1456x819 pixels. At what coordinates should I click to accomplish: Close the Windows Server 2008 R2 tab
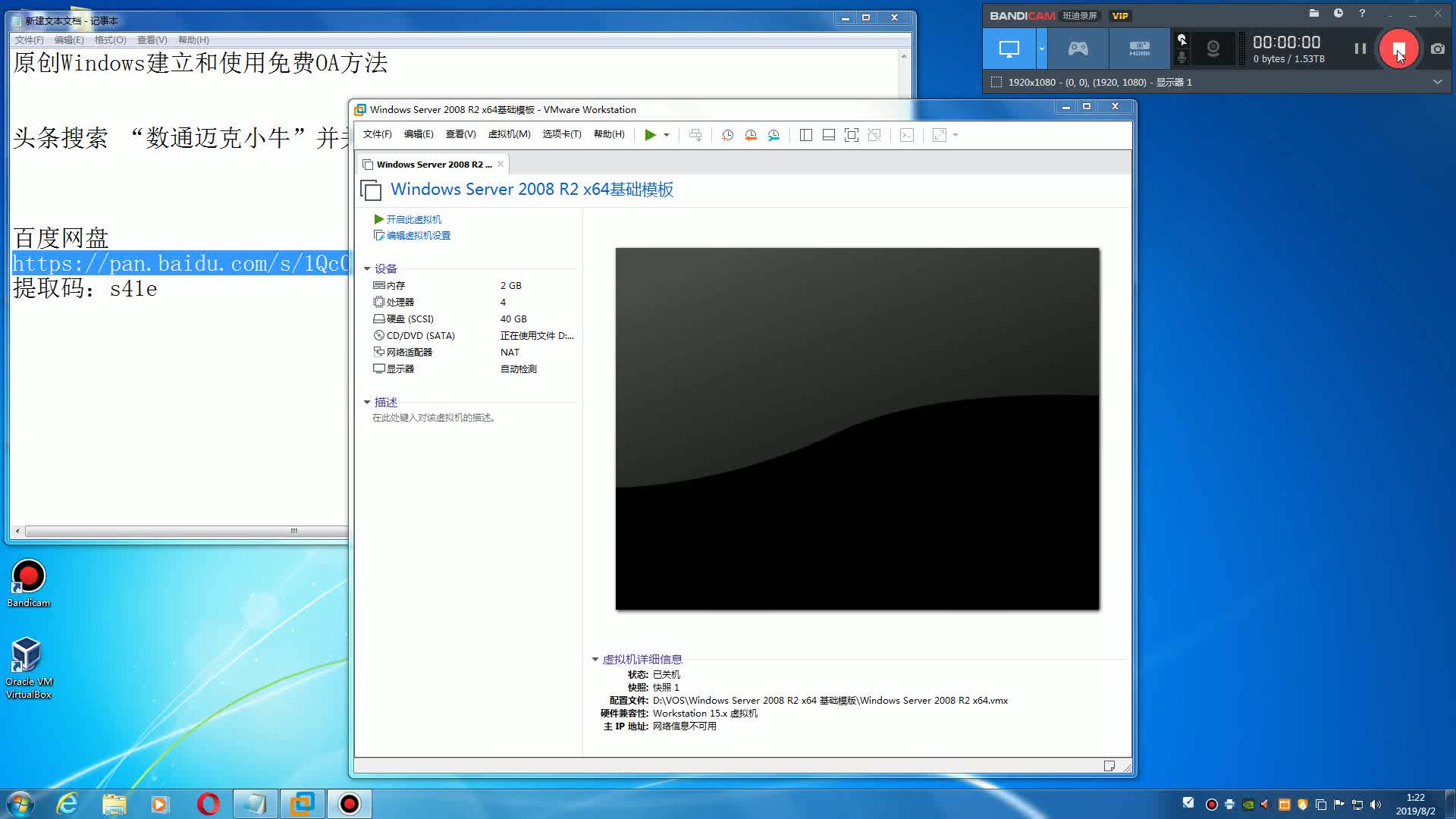[x=500, y=164]
